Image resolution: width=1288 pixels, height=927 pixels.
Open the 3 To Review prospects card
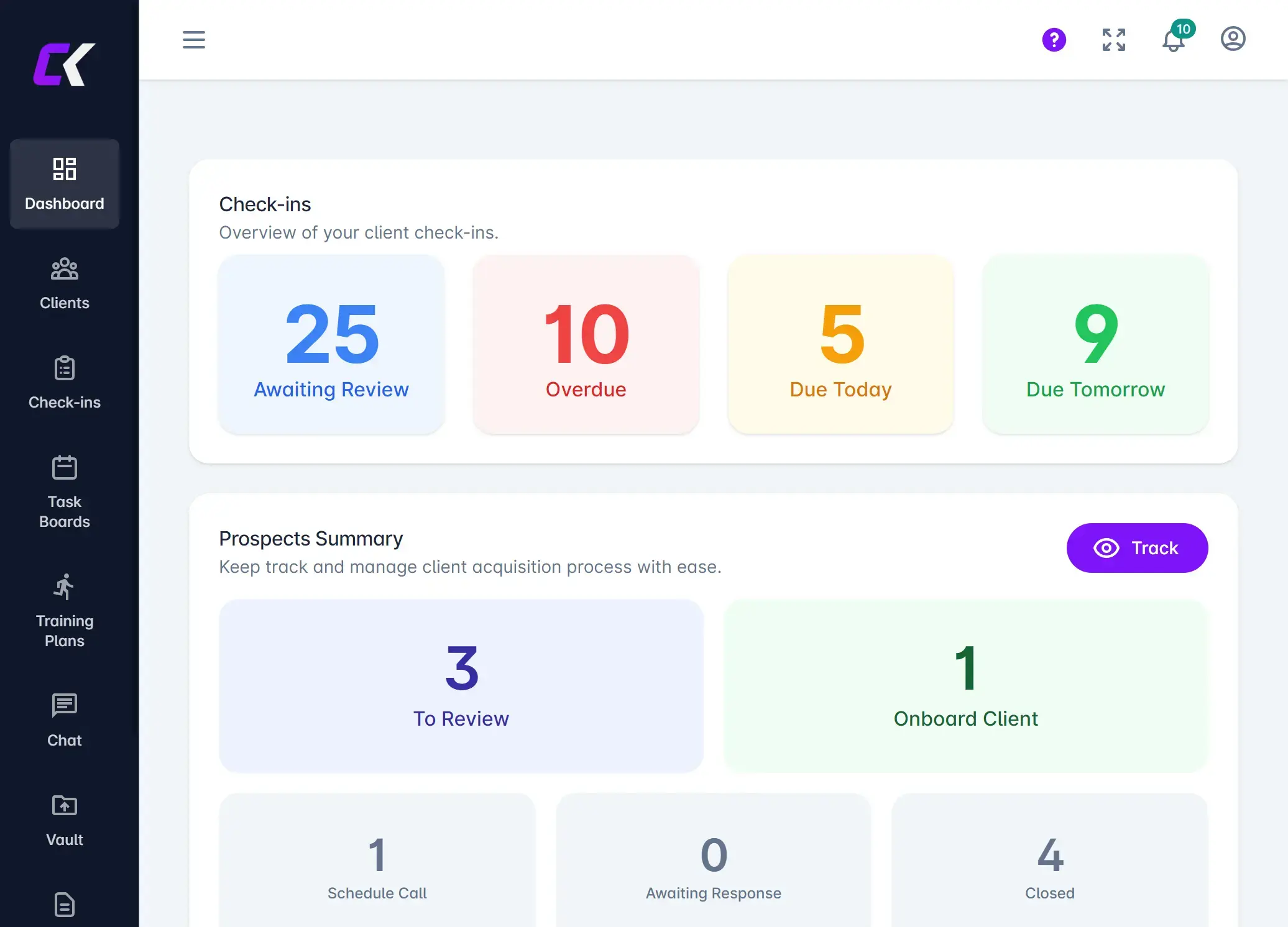pyautogui.click(x=461, y=687)
